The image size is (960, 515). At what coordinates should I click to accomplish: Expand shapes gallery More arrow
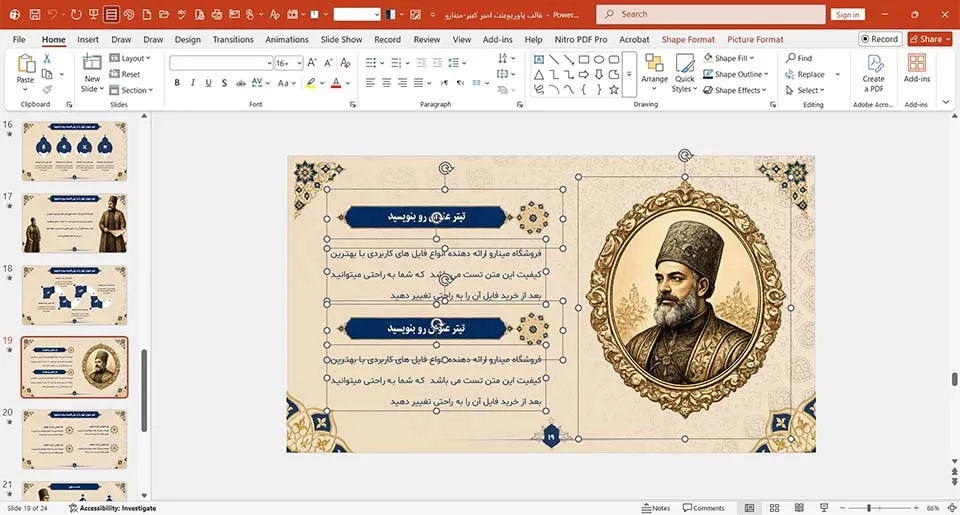click(x=629, y=74)
